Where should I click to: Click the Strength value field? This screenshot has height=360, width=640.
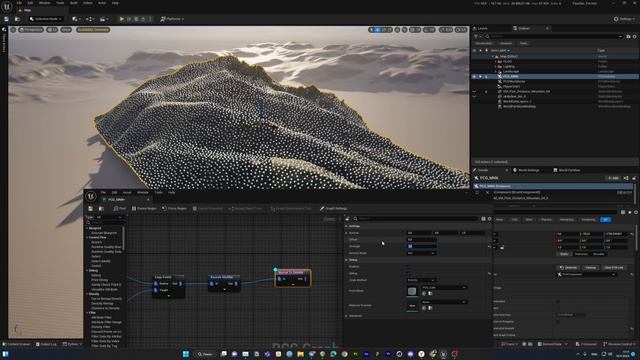point(422,246)
